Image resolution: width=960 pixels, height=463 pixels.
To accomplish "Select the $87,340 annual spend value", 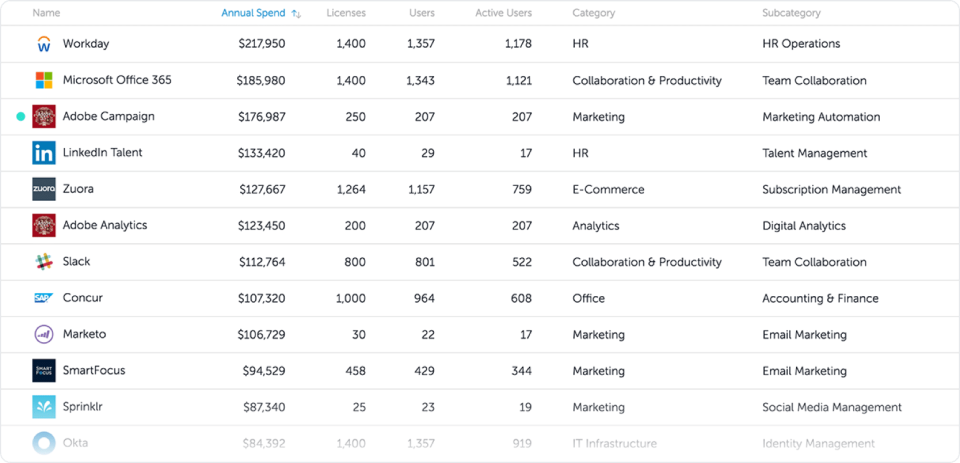I will [264, 407].
